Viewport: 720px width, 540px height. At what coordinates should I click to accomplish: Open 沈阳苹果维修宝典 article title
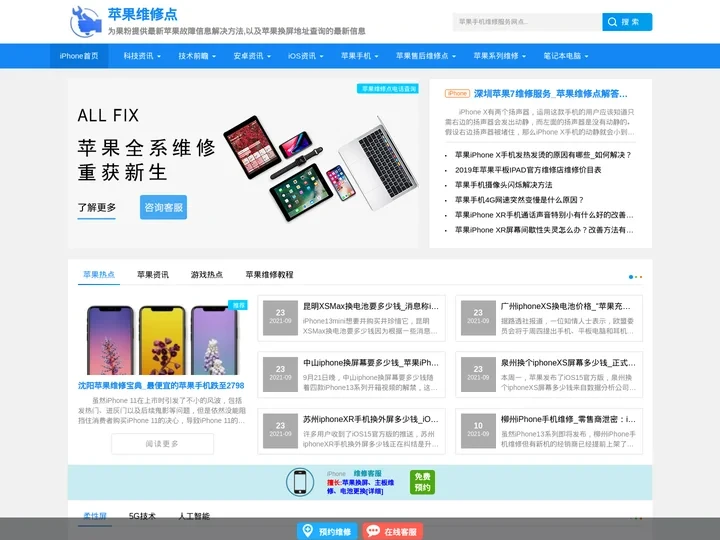click(x=161, y=385)
